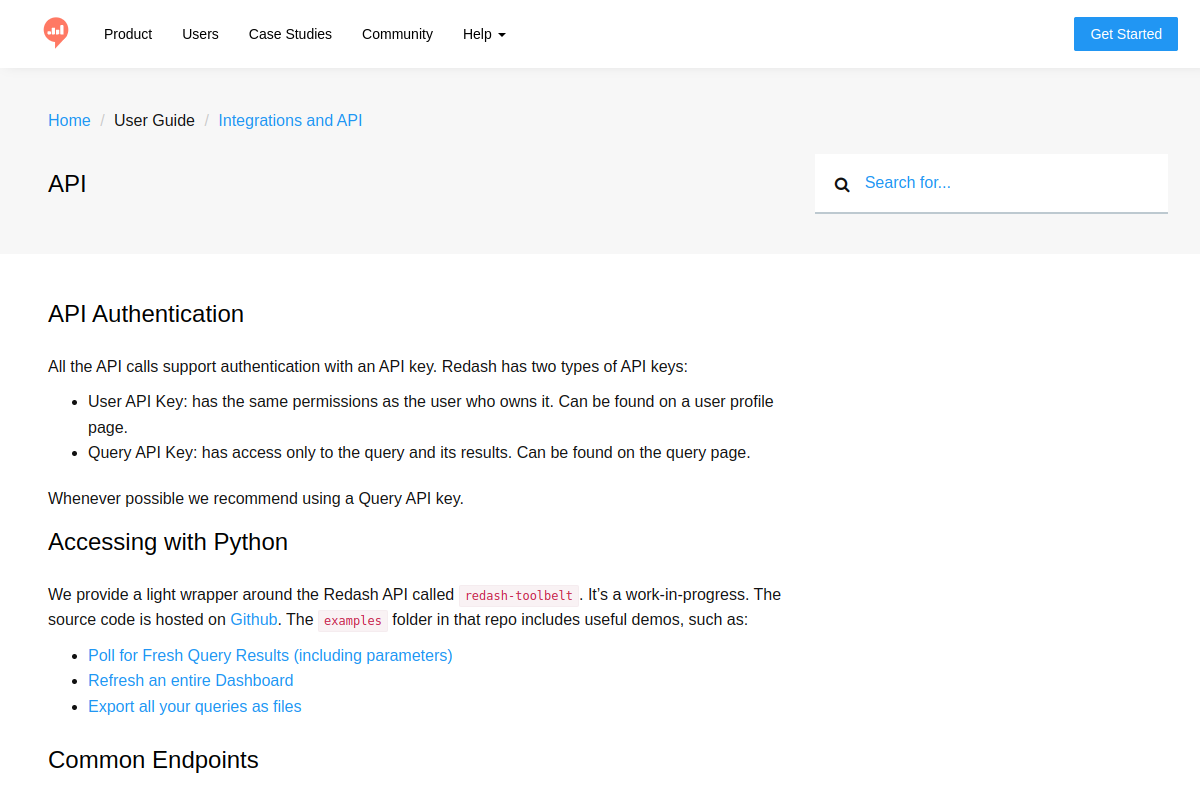Open Poll for Fresh Query Results link
The width and height of the screenshot is (1200, 800).
tap(270, 655)
